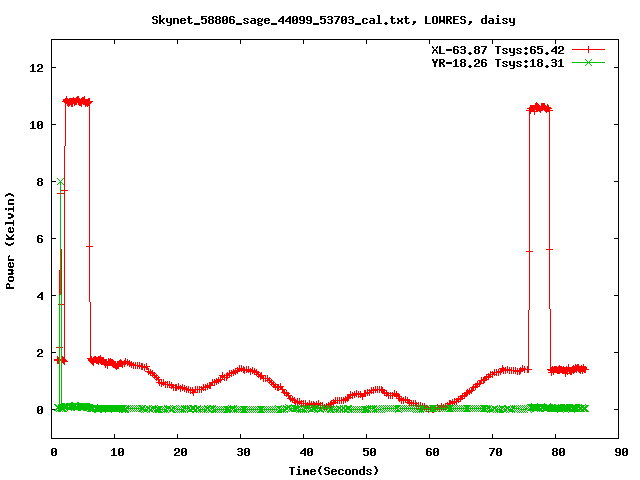The width and height of the screenshot is (640, 480).
Task: Click the y-axis tick label 2
Action: coord(40,353)
